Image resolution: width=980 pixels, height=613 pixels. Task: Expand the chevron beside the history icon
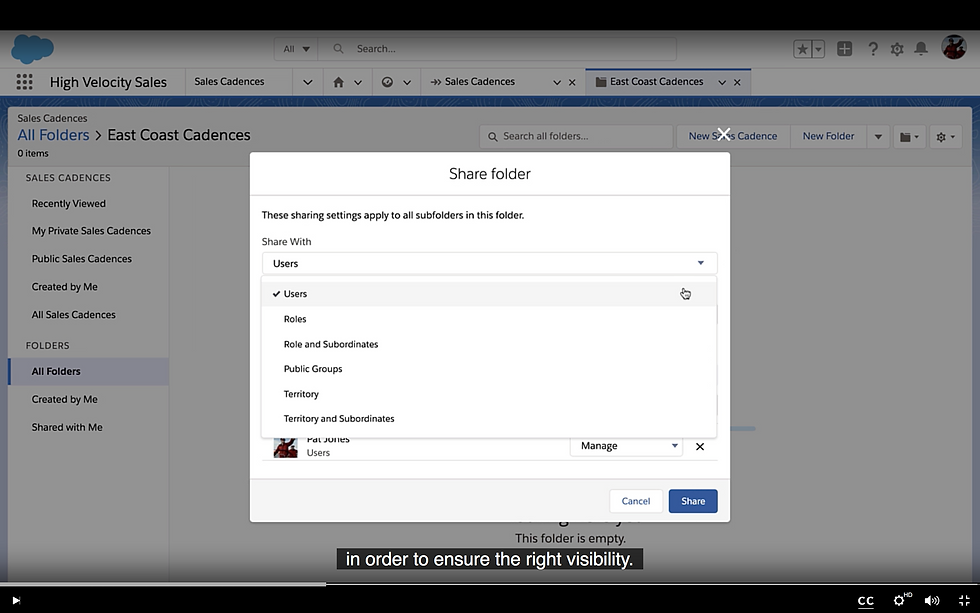(x=407, y=82)
